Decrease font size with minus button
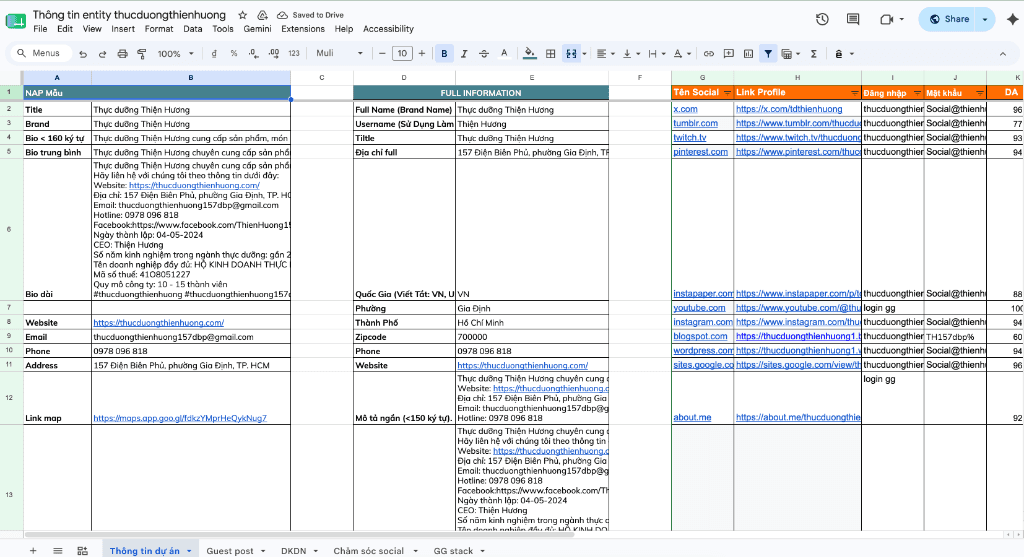 click(382, 54)
